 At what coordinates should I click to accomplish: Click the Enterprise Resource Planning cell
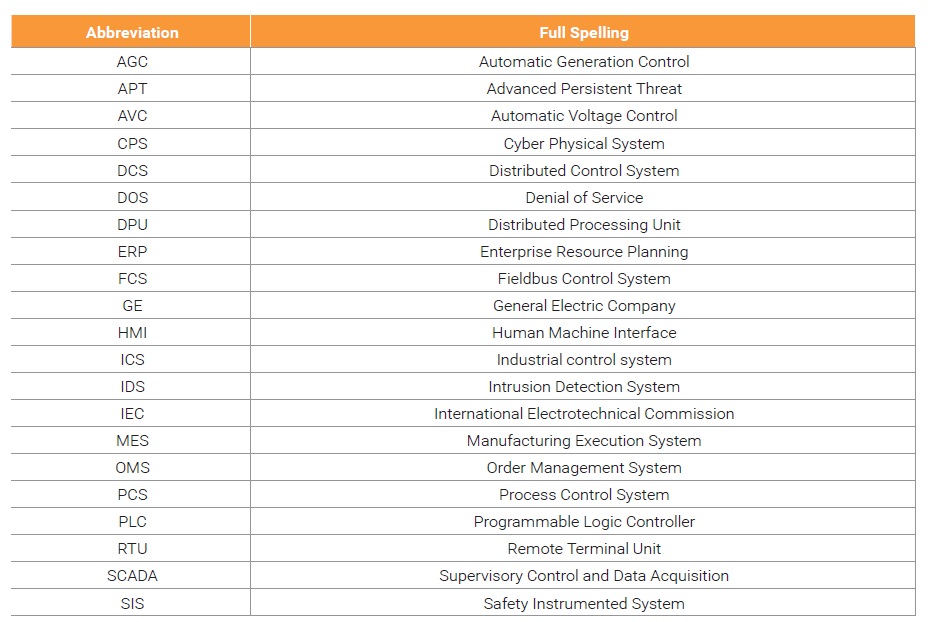point(584,252)
